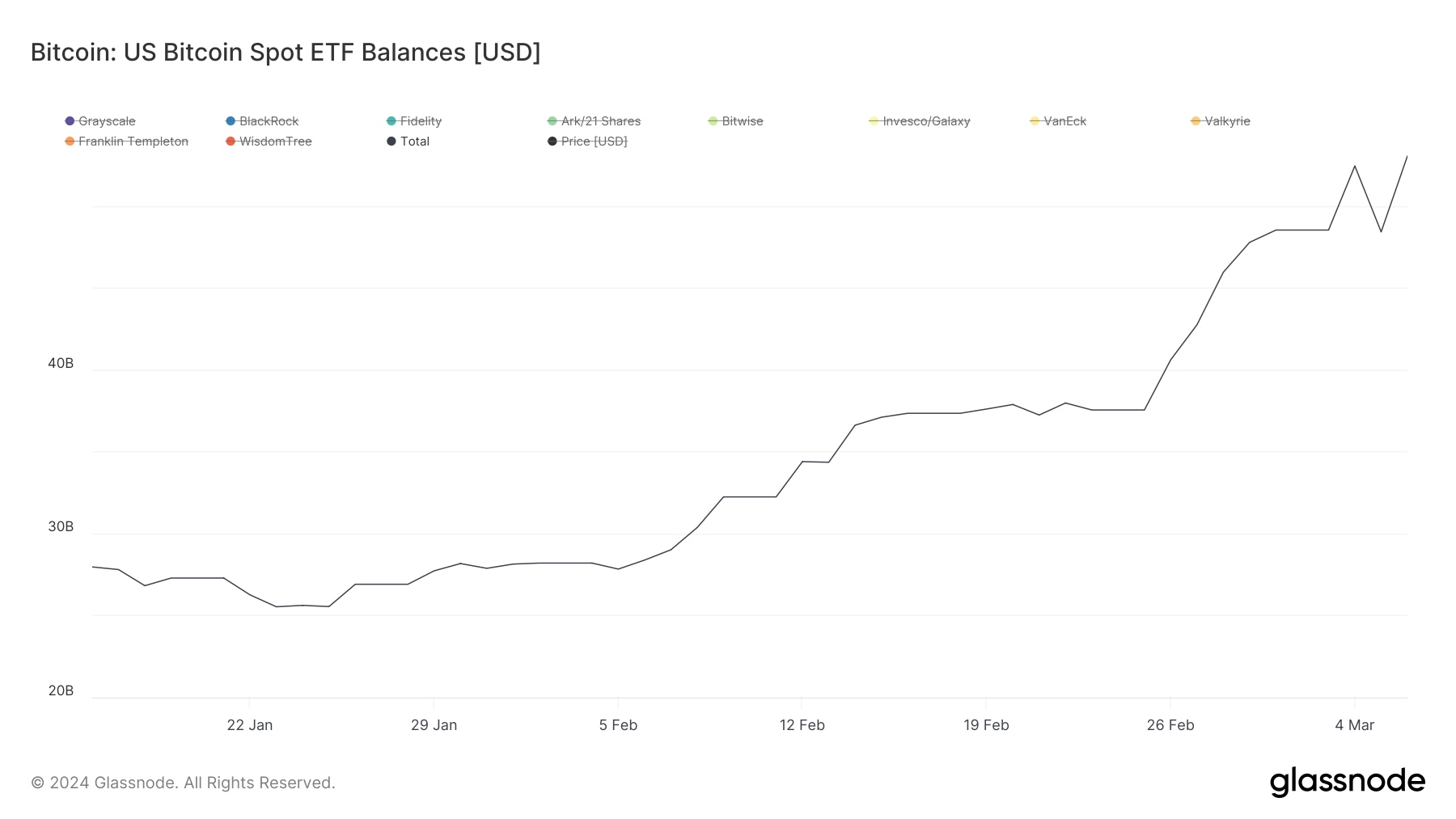1456x819 pixels.
Task: Click the dark dot beside Total
Action: pyautogui.click(x=392, y=141)
